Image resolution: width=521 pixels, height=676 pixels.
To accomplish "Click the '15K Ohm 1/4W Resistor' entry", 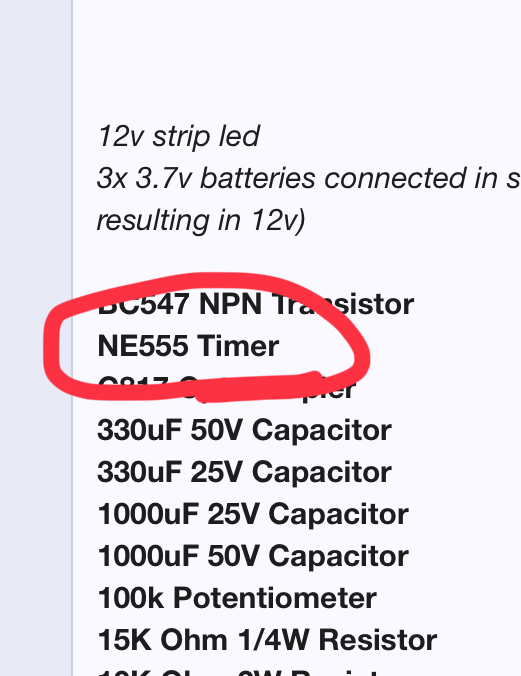I will click(x=267, y=640).
